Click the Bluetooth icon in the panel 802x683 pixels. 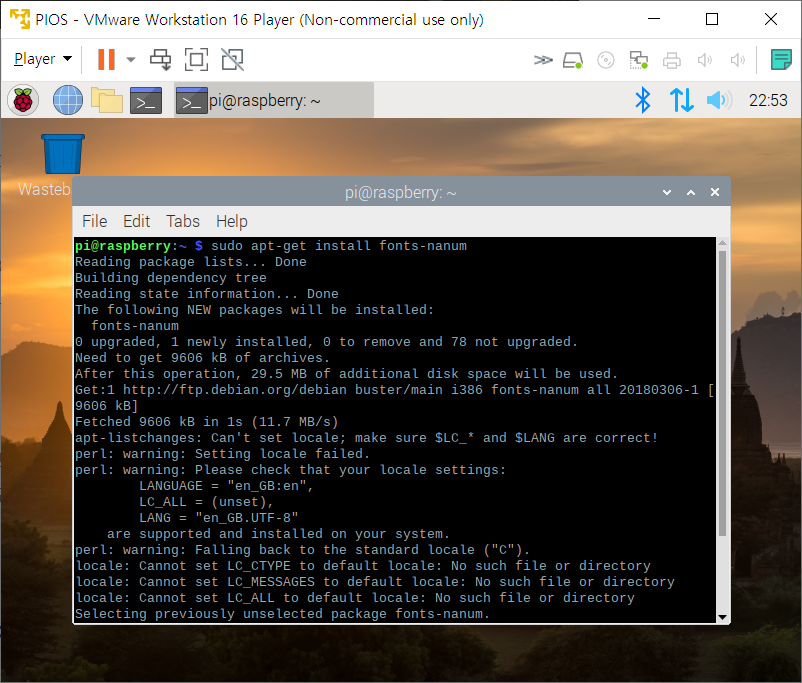point(644,100)
